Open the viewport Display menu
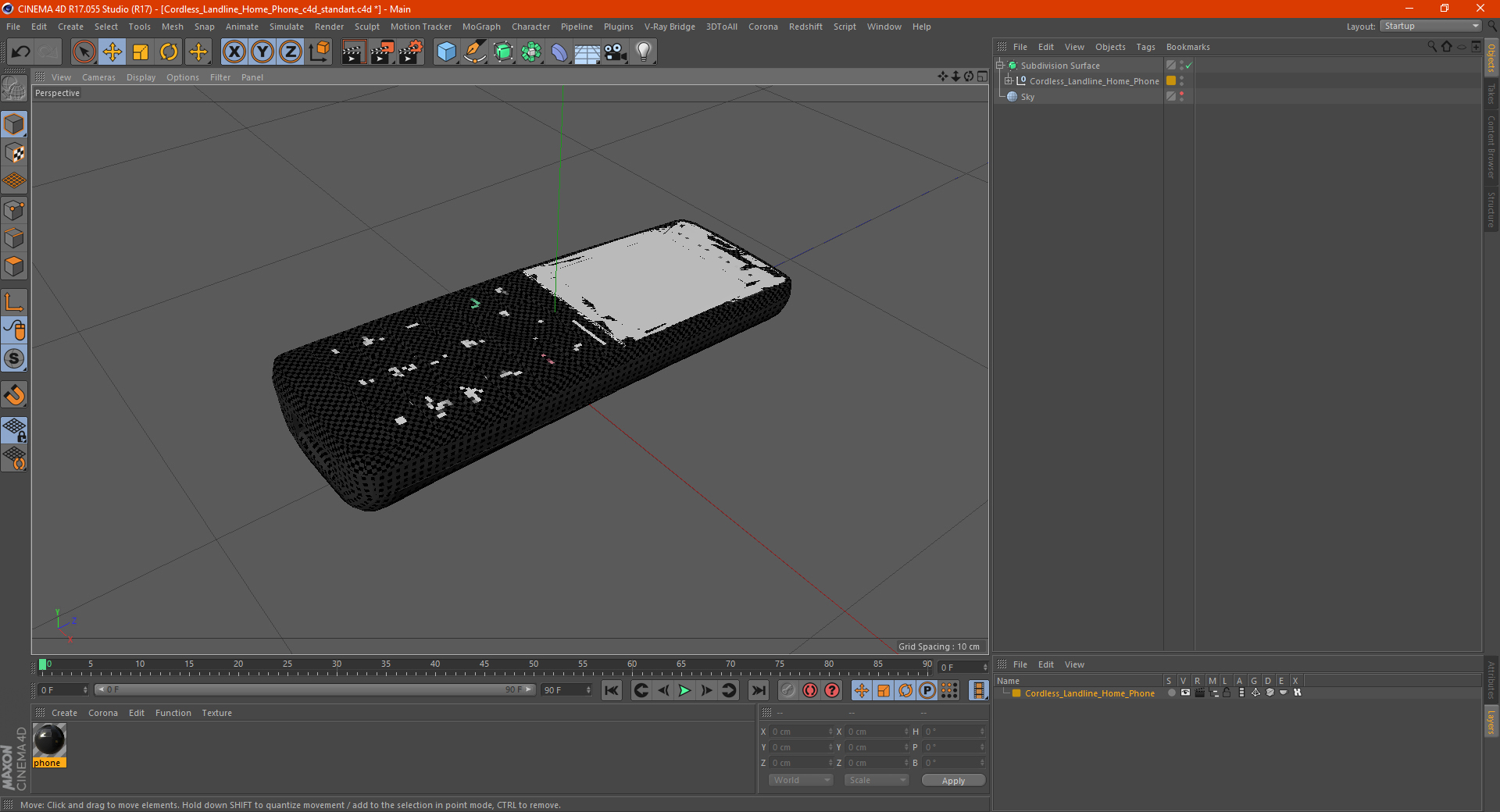 [x=141, y=77]
